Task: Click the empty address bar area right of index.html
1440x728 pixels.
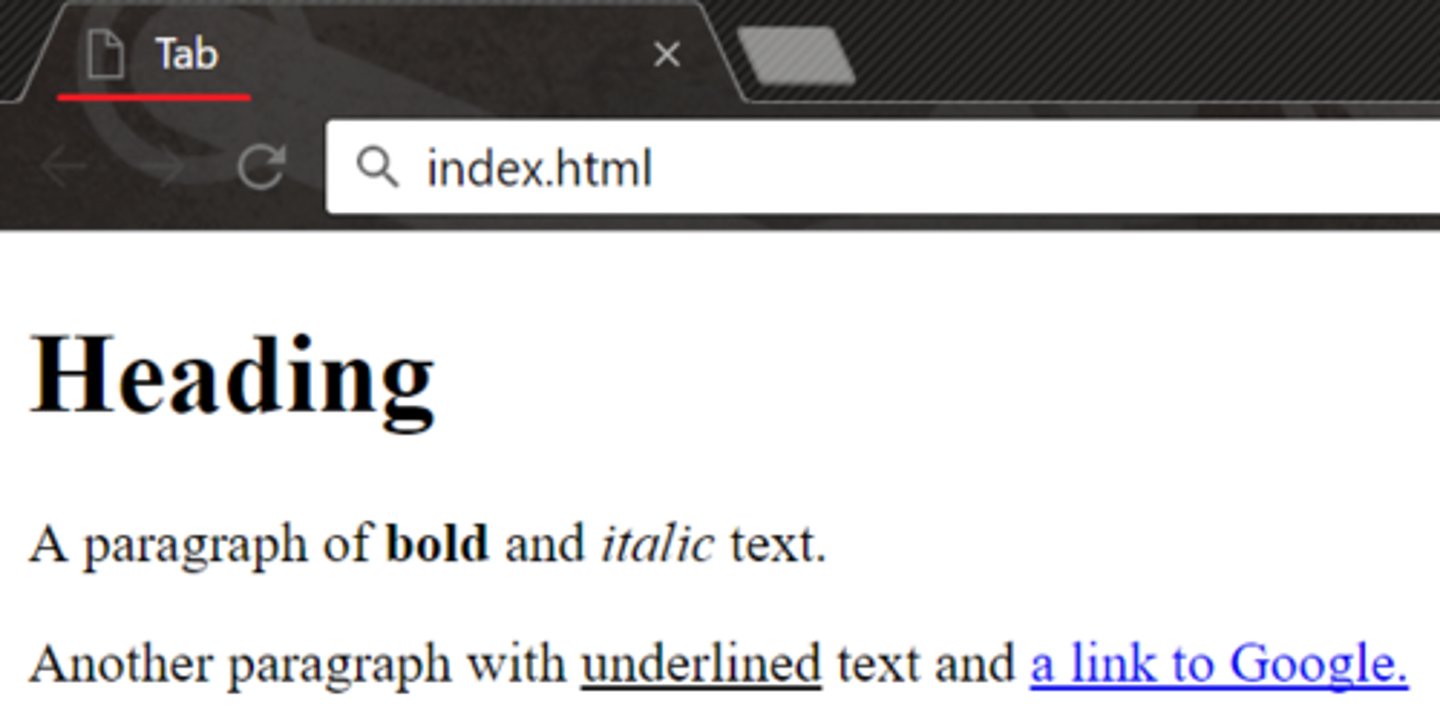Action: tap(1045, 167)
